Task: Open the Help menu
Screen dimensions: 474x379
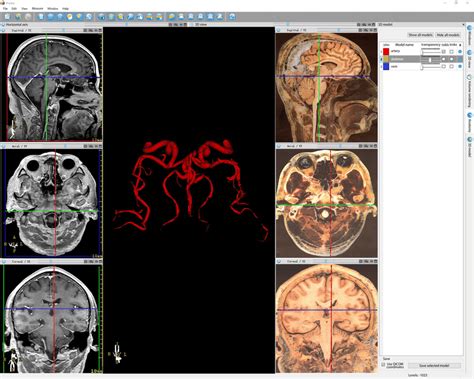Action: click(65, 8)
